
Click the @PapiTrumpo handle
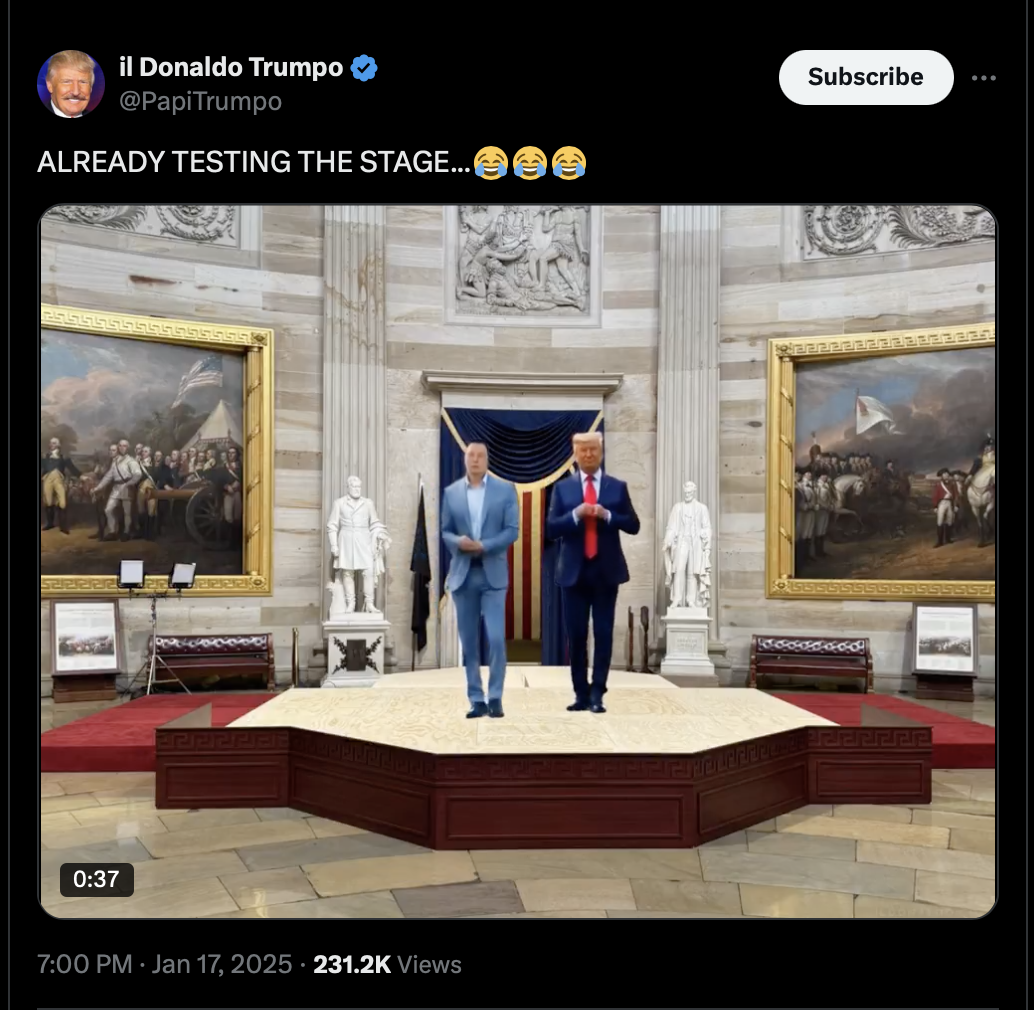coord(200,102)
